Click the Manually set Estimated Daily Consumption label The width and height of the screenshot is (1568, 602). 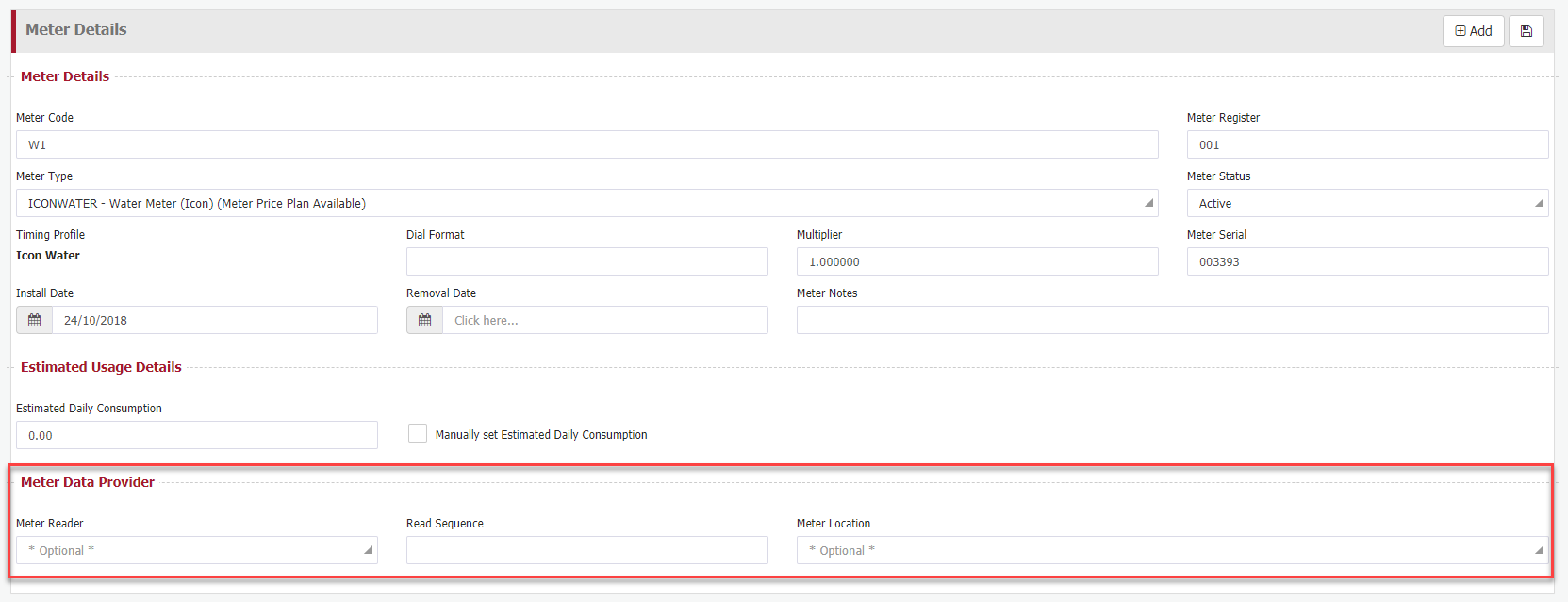click(541, 435)
